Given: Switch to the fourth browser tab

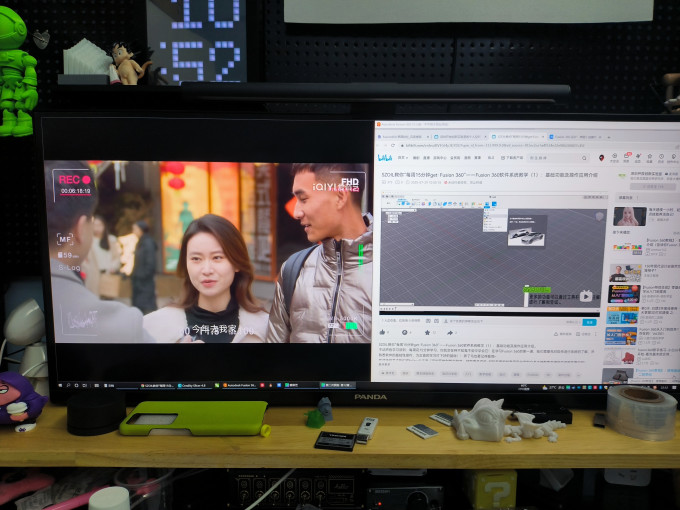Looking at the screenshot, I should pos(576,137).
